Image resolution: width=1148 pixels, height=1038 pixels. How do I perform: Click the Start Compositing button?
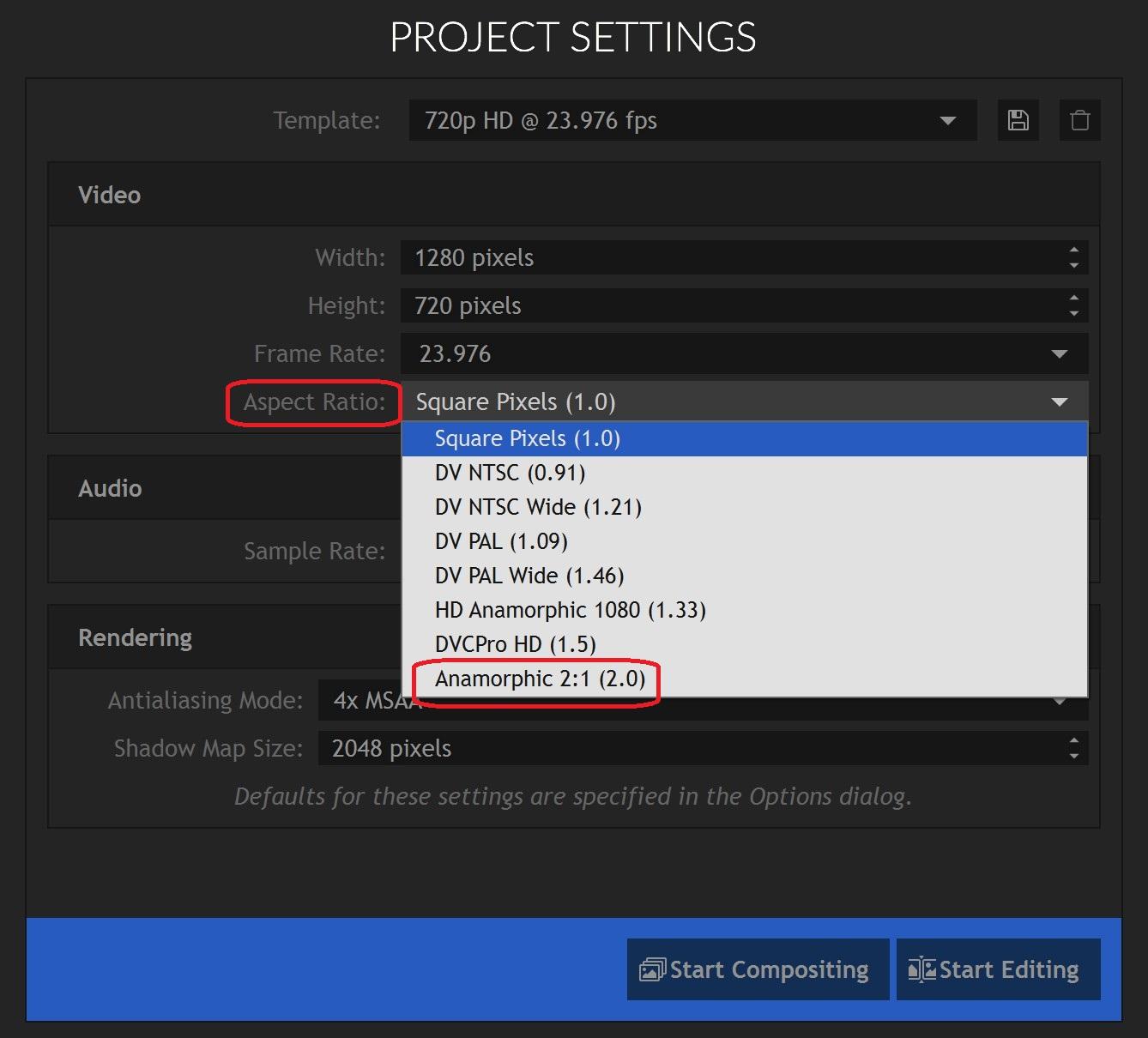coord(757,969)
